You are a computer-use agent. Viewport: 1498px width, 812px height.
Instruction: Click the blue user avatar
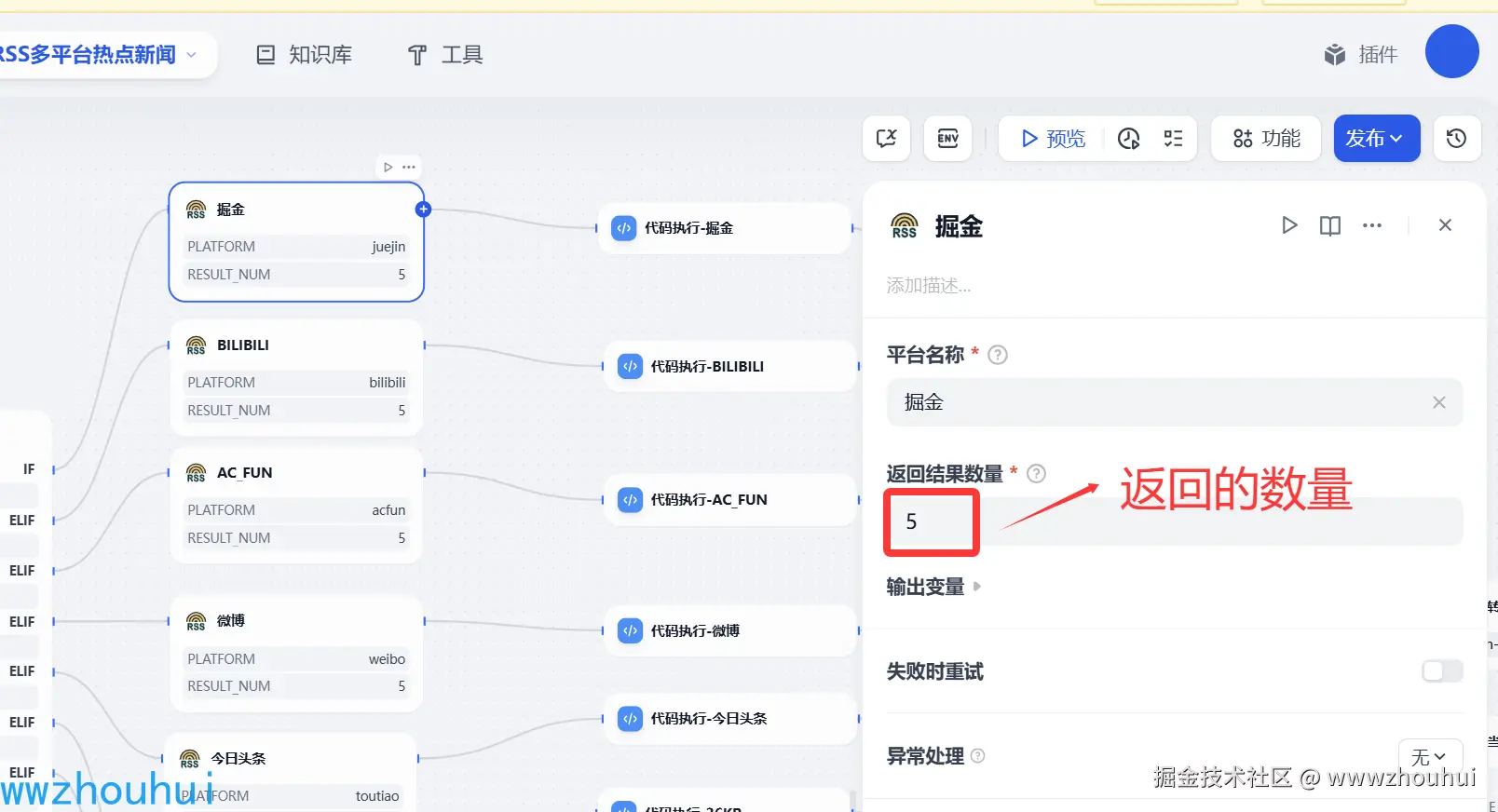(x=1451, y=51)
